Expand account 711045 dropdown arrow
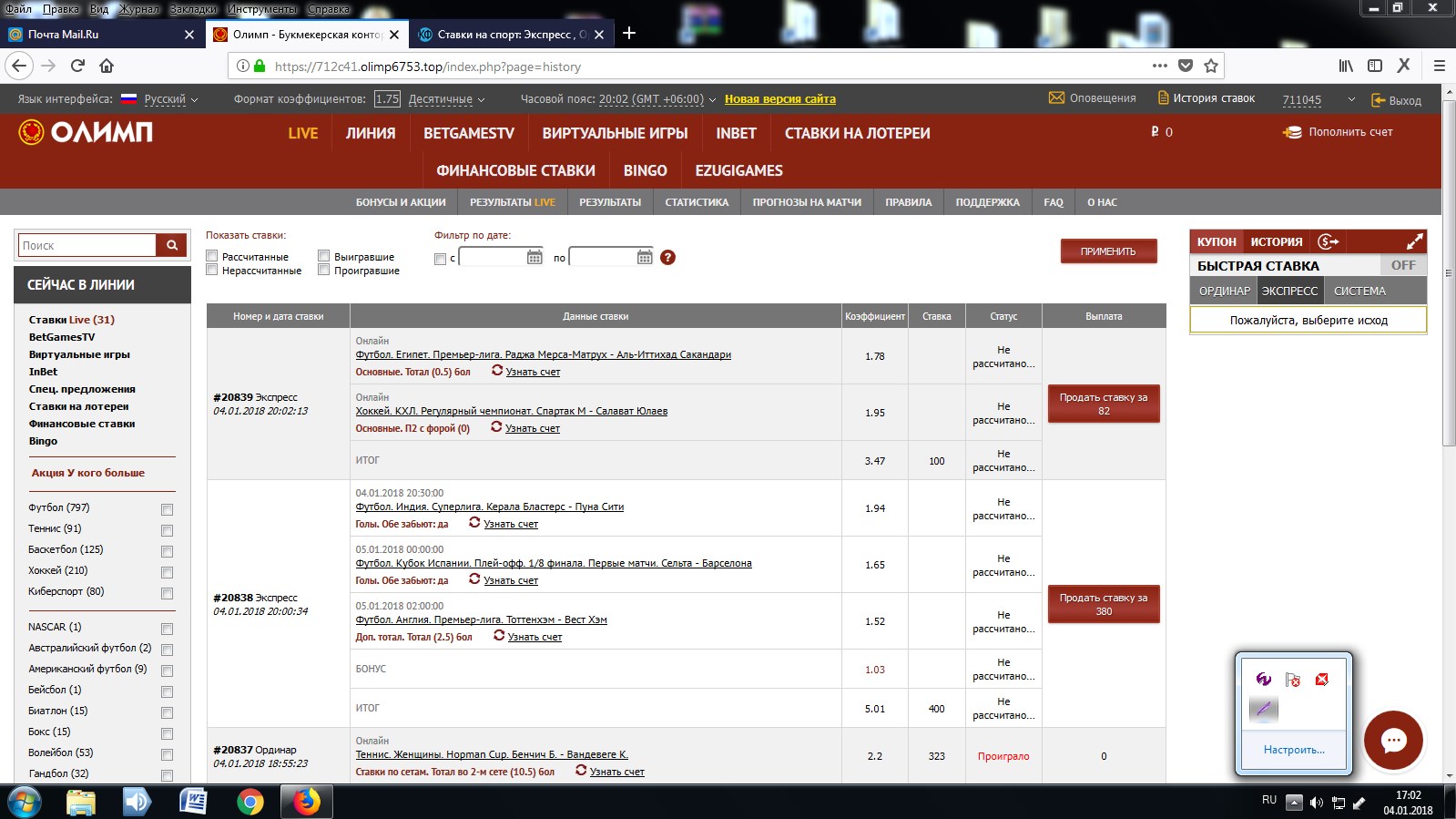The width and height of the screenshot is (1456, 819). pyautogui.click(x=1351, y=99)
